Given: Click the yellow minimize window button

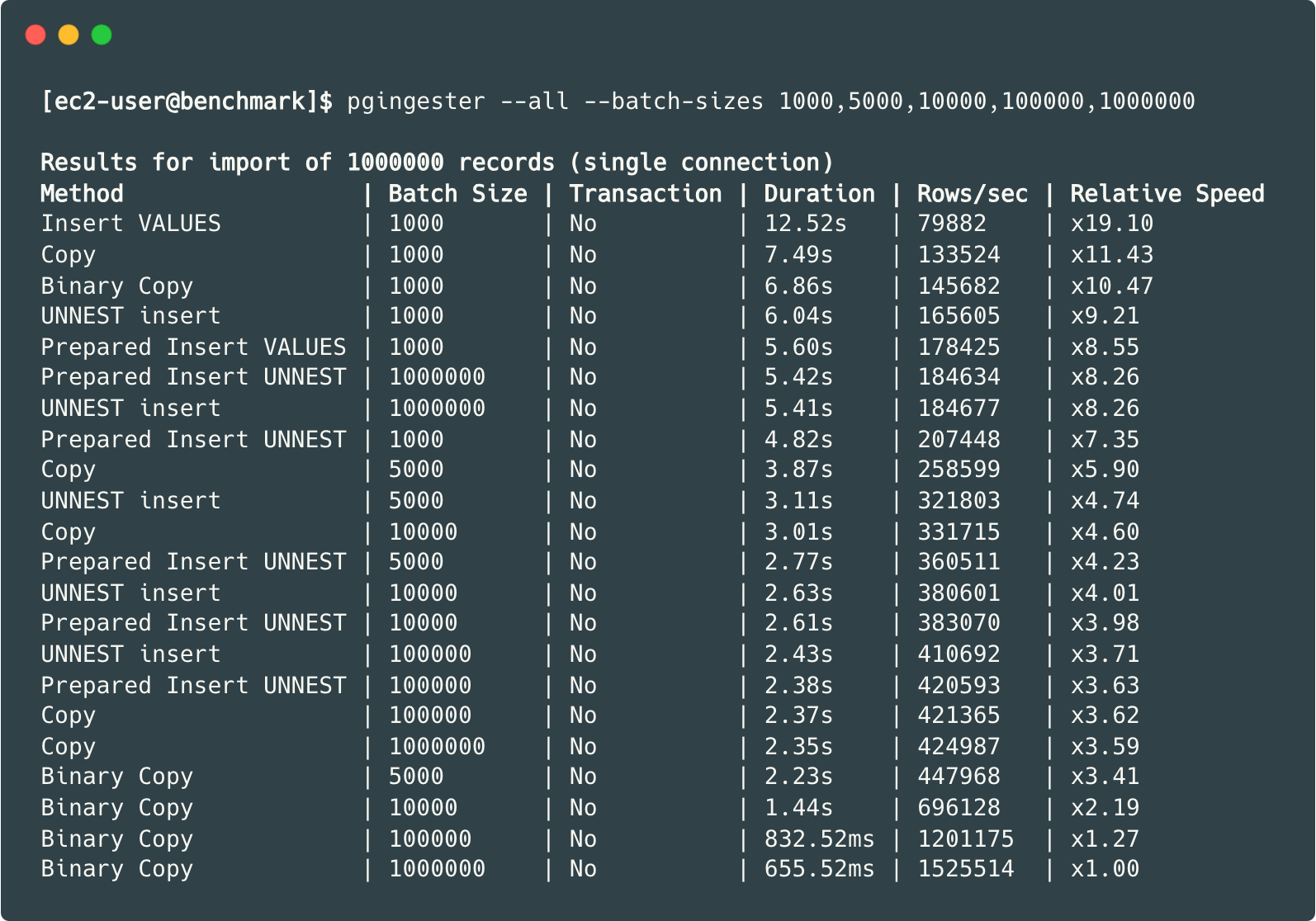Looking at the screenshot, I should [69, 35].
